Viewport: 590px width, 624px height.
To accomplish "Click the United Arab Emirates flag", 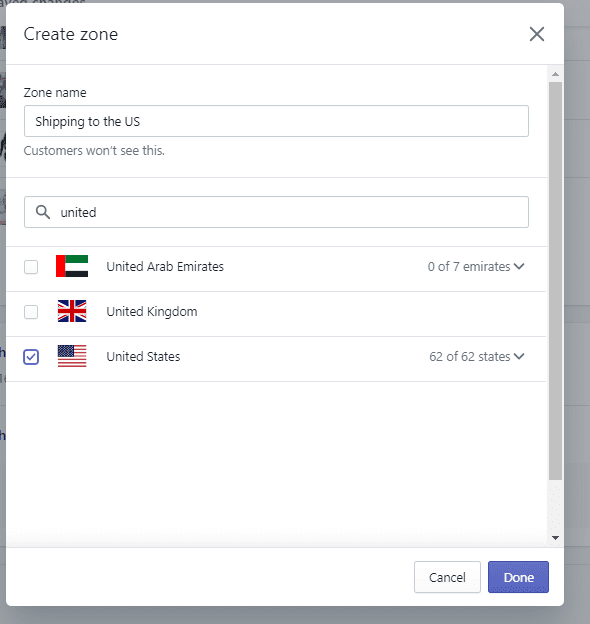I will (72, 266).
